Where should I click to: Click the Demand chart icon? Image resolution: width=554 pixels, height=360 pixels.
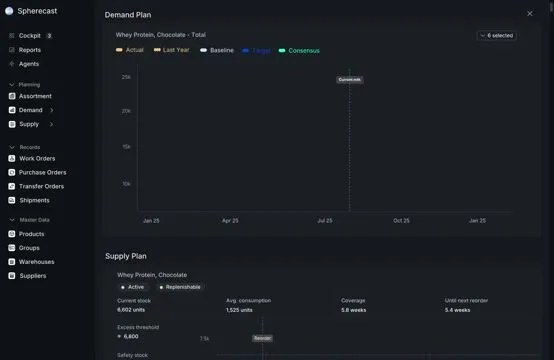12,110
